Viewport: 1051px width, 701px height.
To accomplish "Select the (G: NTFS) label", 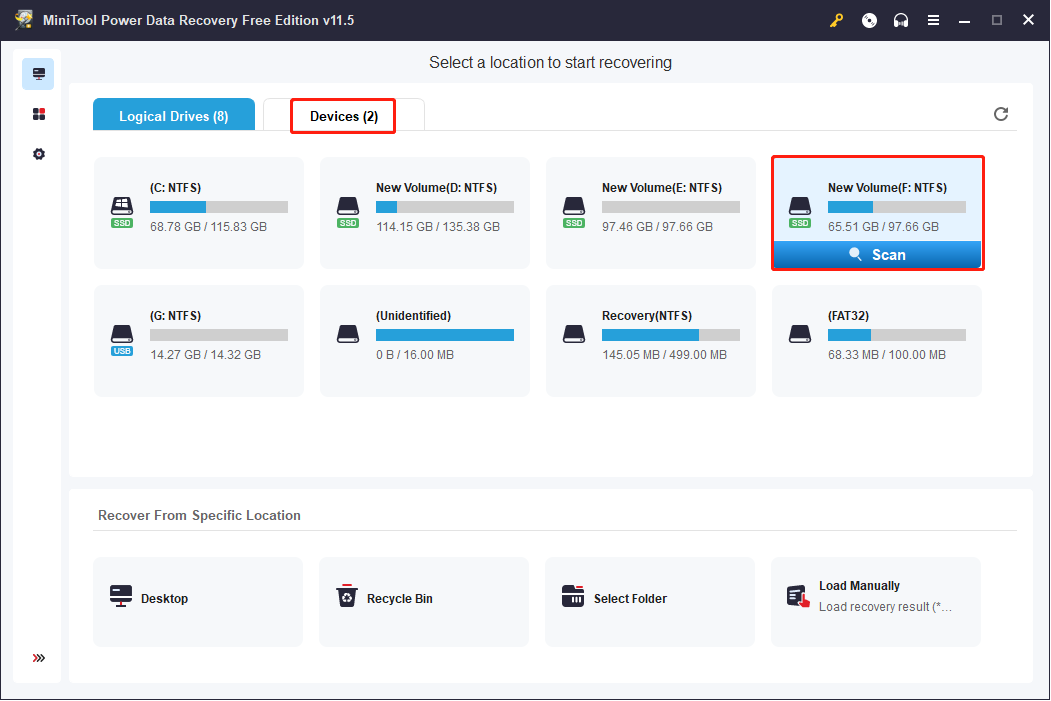I will click(176, 316).
